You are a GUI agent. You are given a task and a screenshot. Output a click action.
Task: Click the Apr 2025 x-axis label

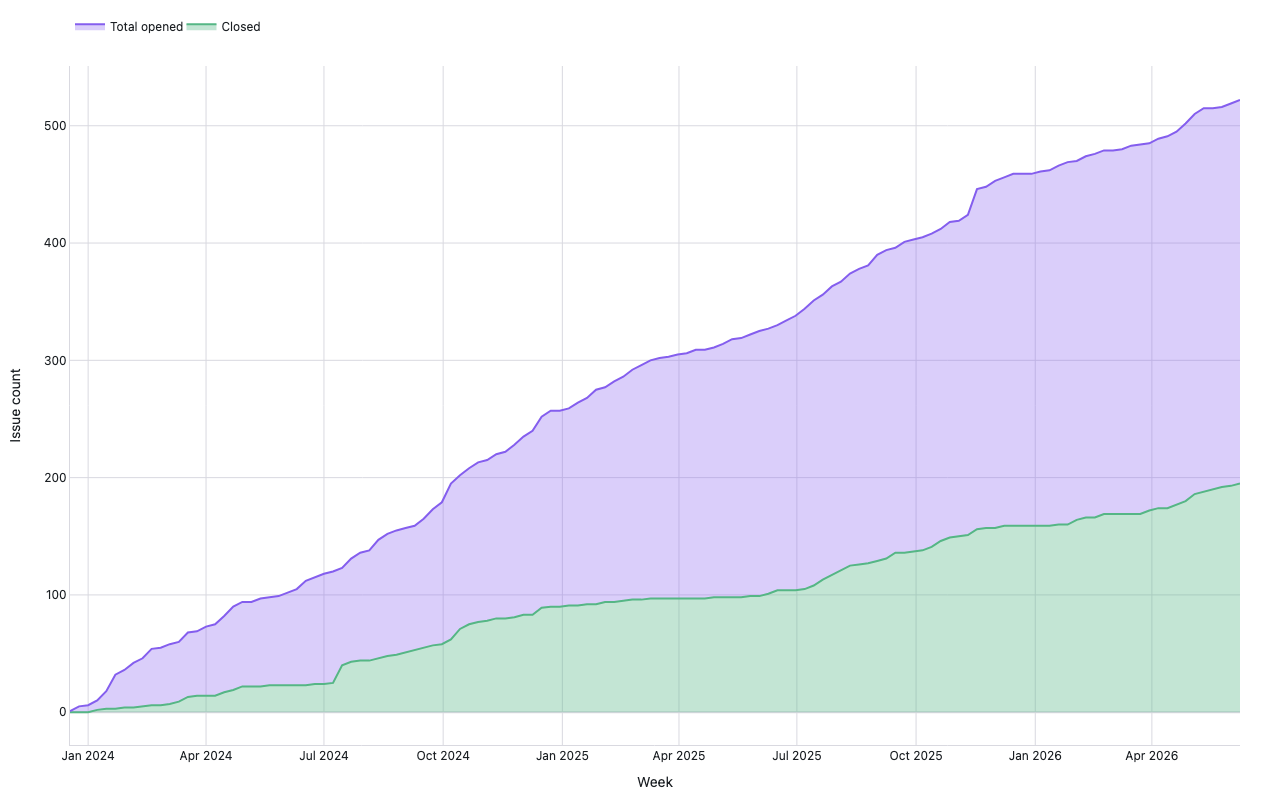coord(679,756)
